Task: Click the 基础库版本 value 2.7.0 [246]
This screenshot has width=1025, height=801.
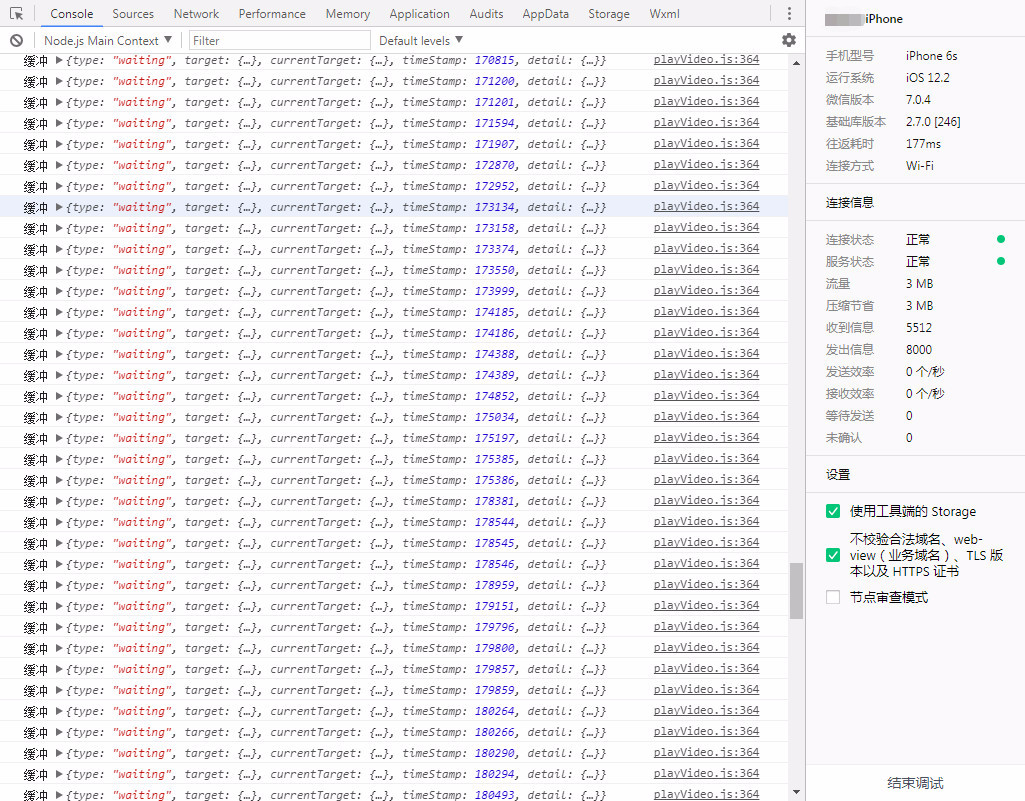Action: coord(933,122)
